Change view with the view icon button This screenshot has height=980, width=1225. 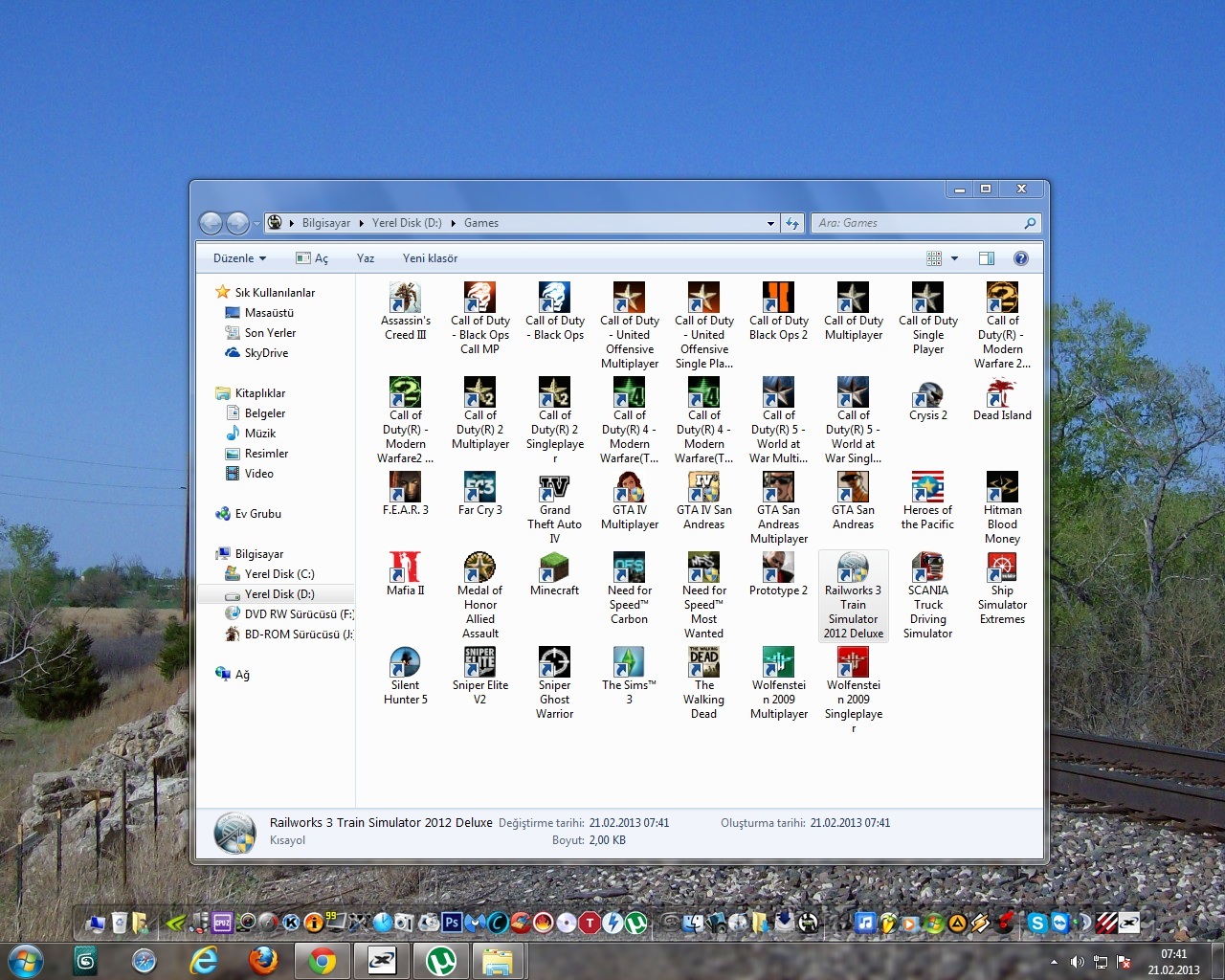click(934, 258)
